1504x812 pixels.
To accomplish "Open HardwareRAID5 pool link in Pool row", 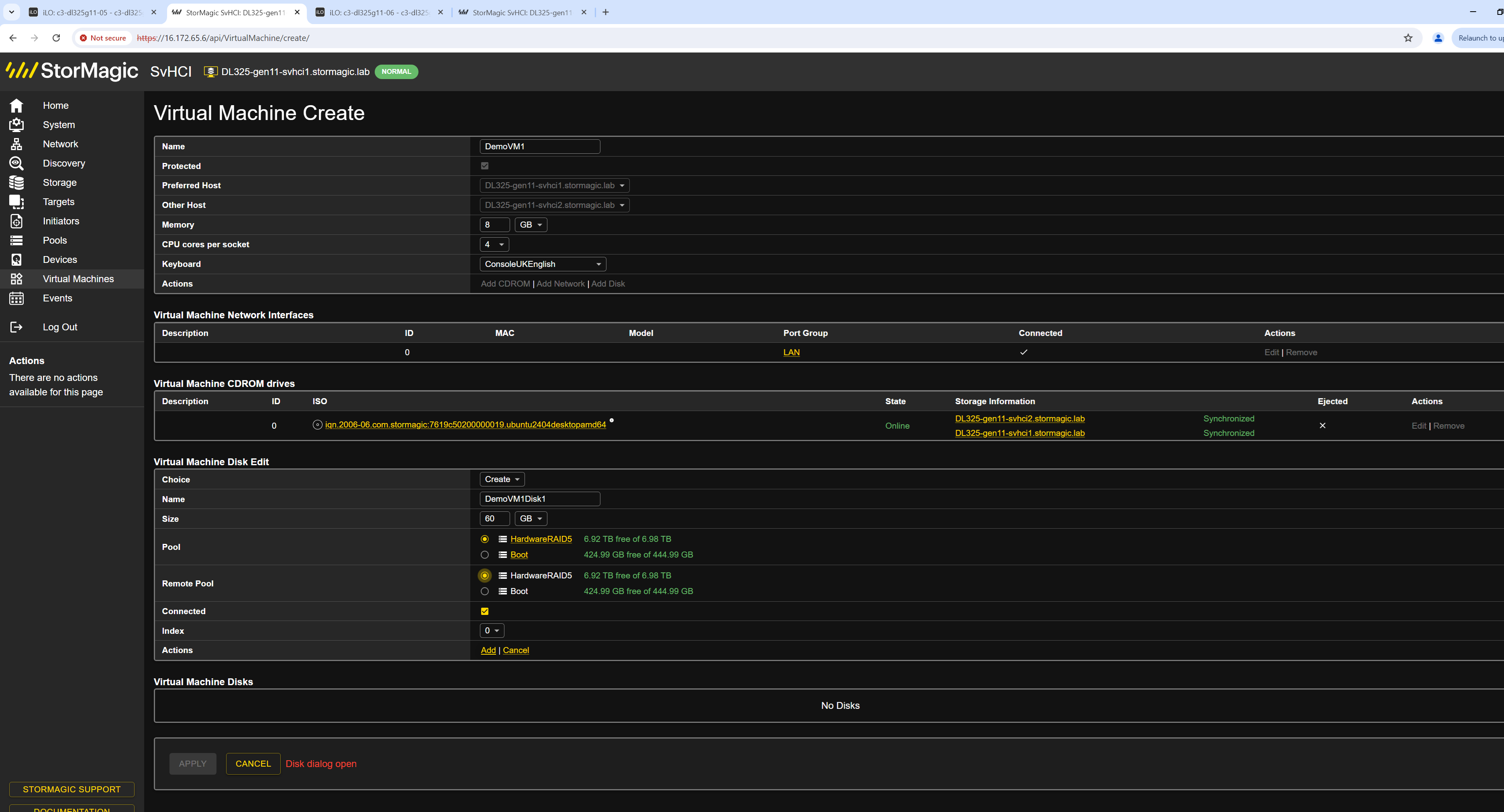I will click(541, 539).
